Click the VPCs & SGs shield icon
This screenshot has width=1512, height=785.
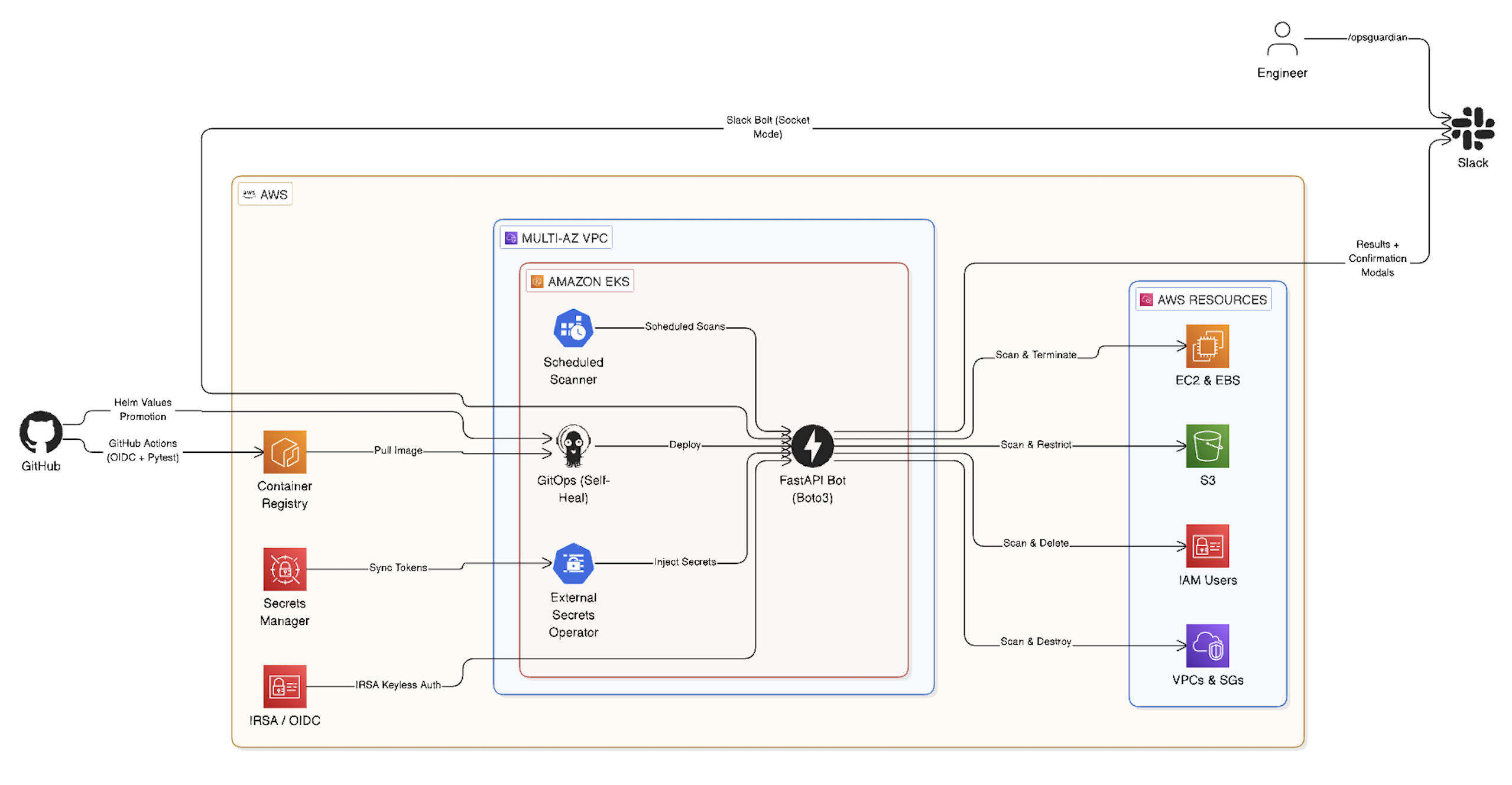[x=1207, y=646]
